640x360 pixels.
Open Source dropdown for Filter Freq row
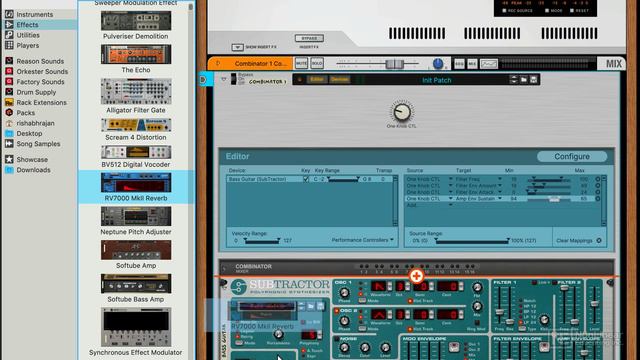point(451,179)
